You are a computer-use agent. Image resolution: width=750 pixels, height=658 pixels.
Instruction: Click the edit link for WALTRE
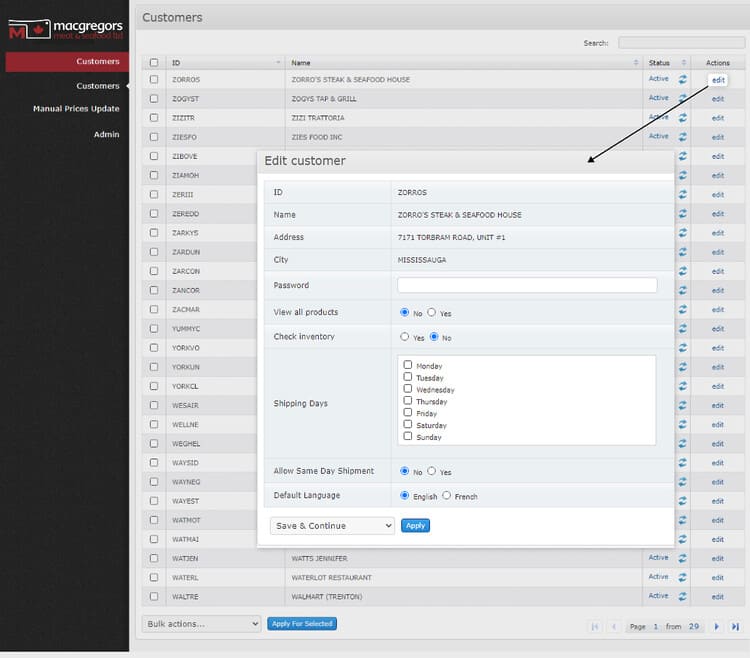717,597
